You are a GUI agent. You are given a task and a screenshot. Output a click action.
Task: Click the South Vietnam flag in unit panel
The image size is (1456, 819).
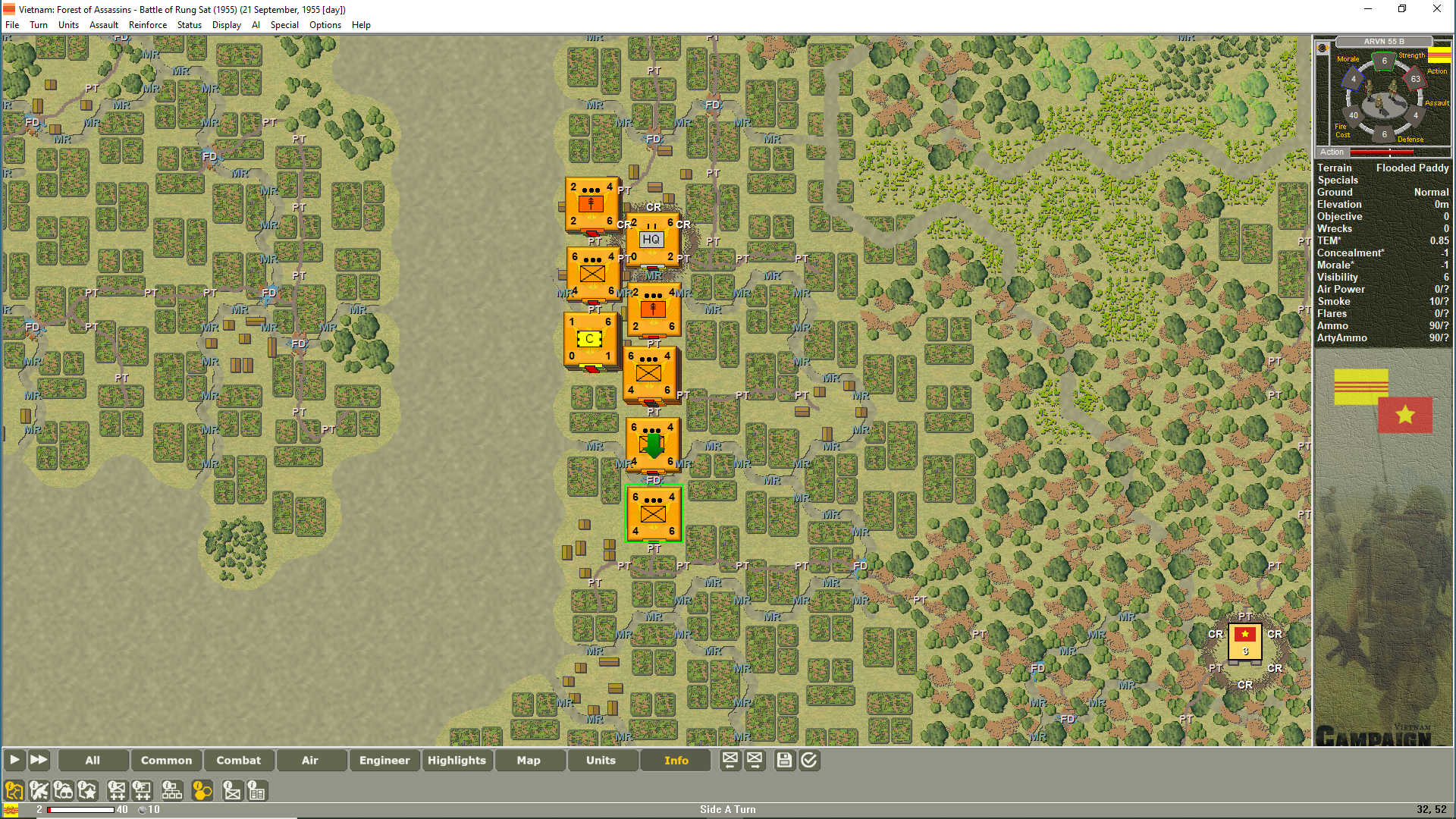1439,55
